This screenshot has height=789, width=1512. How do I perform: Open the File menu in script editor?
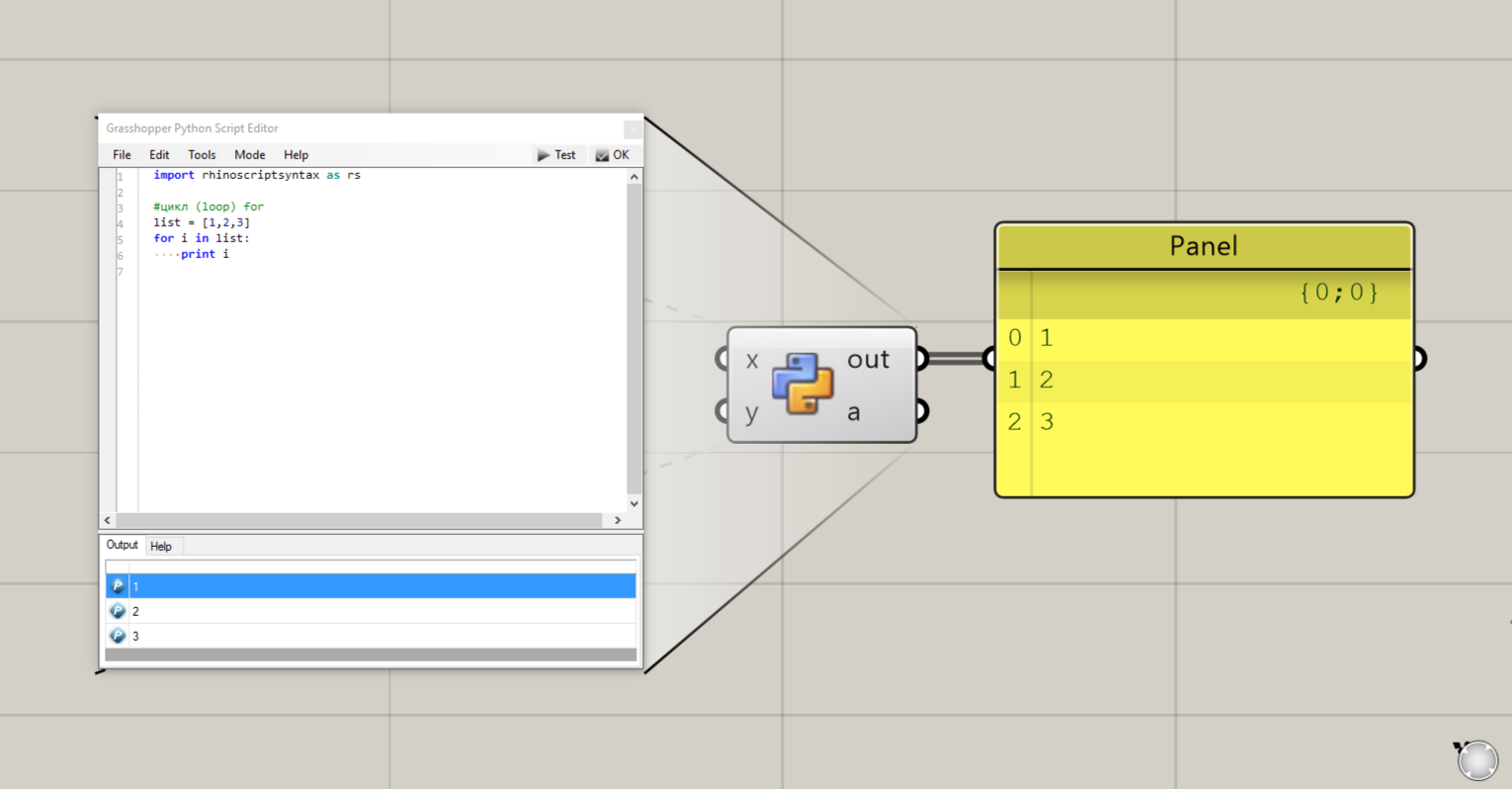click(x=122, y=155)
